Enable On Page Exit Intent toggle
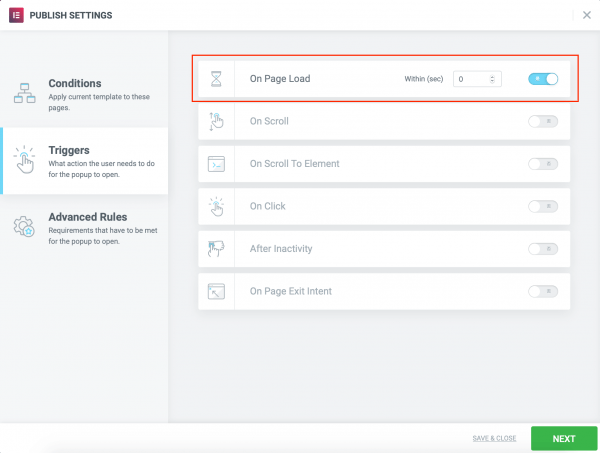 (543, 291)
